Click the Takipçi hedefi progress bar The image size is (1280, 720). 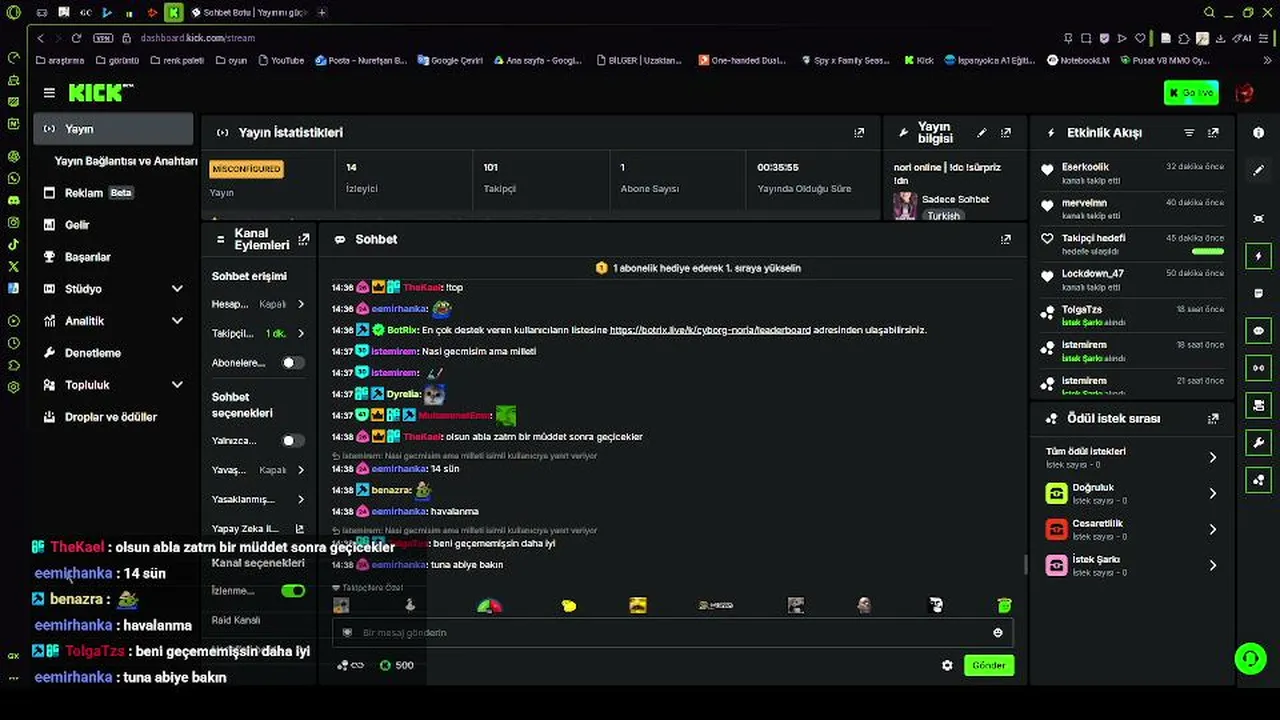pos(1208,252)
